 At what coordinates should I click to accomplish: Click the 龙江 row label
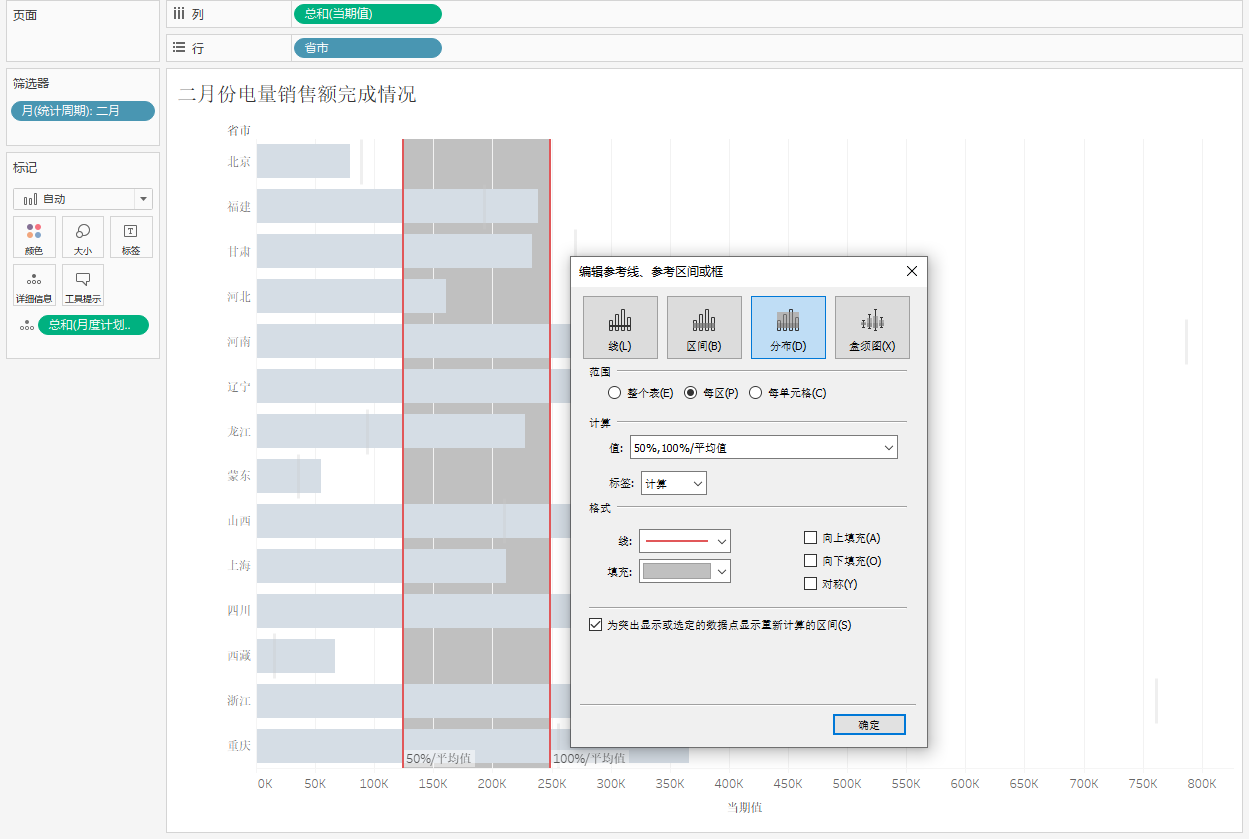239,431
